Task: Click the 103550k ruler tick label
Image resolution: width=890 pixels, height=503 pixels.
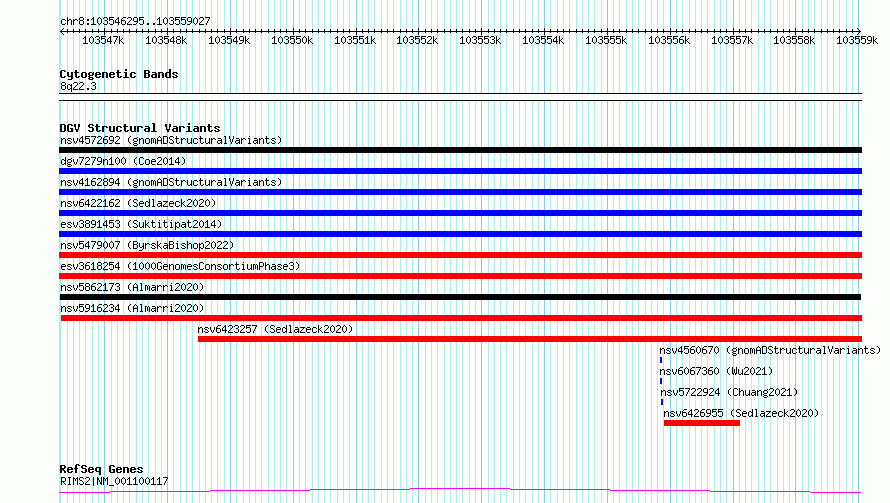Action: pyautogui.click(x=292, y=40)
